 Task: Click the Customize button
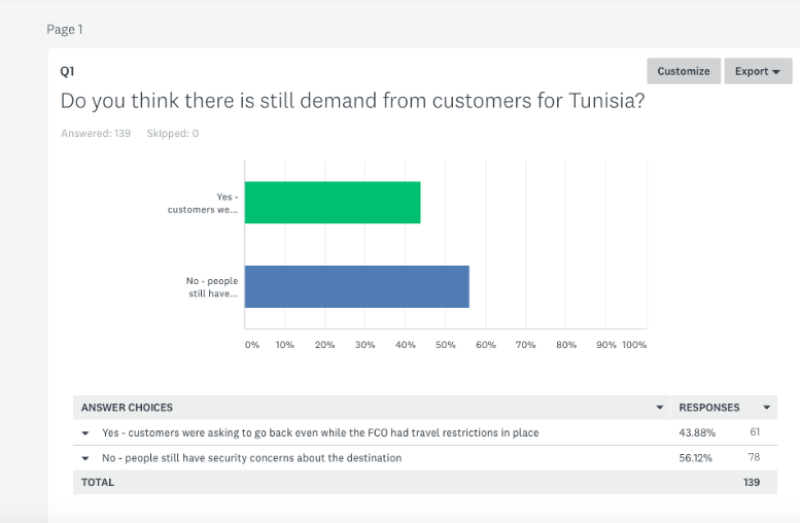coord(683,71)
